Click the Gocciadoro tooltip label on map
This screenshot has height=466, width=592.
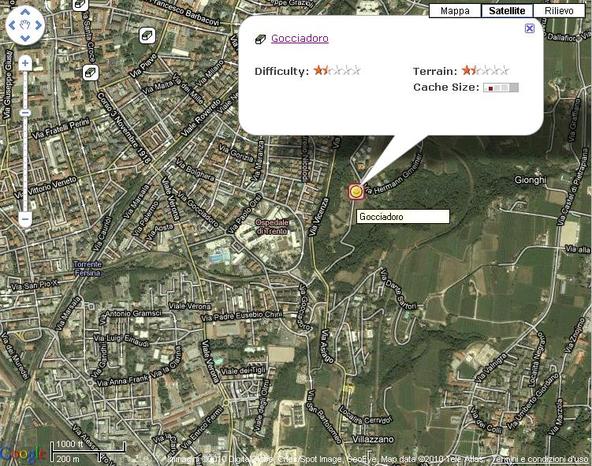[x=403, y=216]
